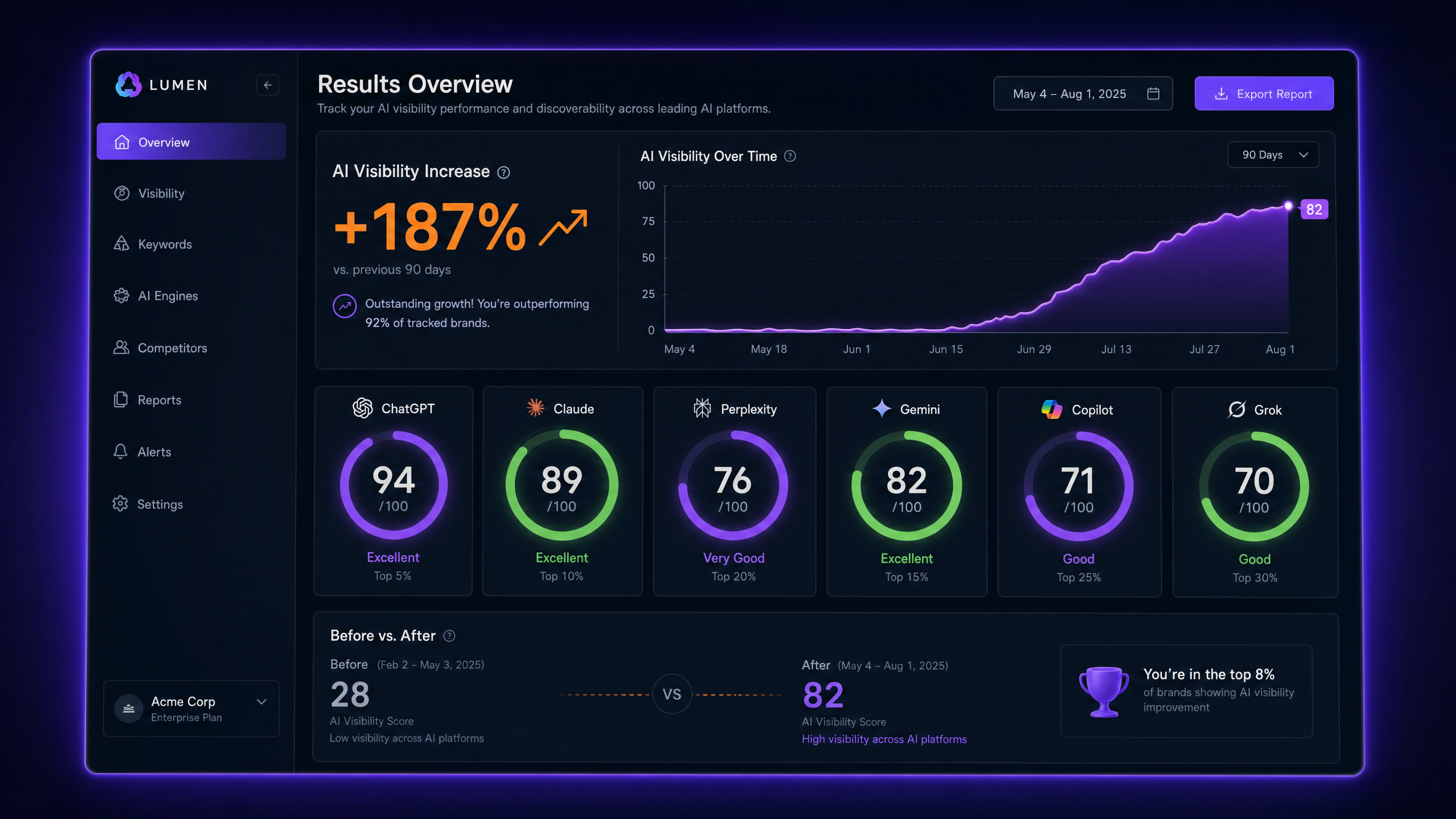Click the circled growth icon beside Outstanding growth

(x=345, y=306)
